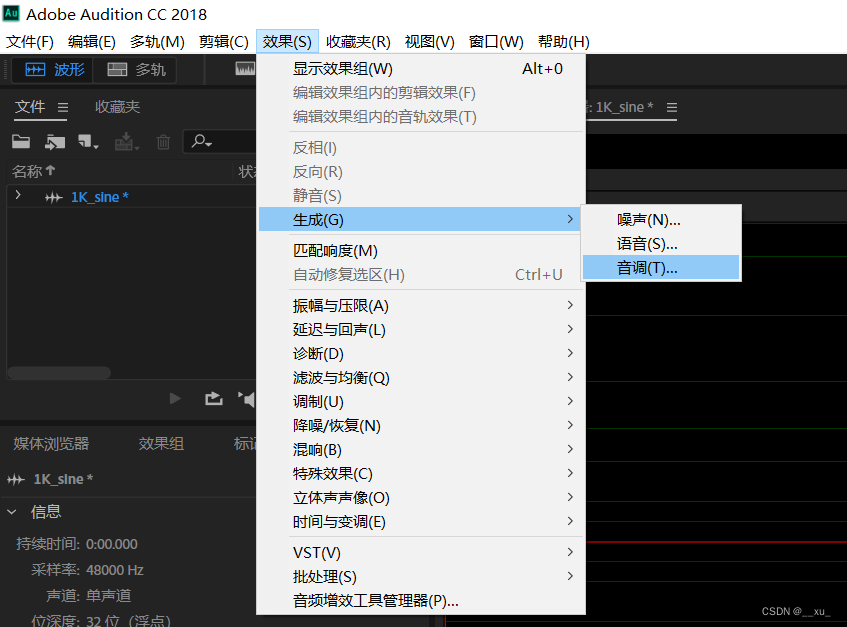Switch to the 文件 panel tab

30,107
